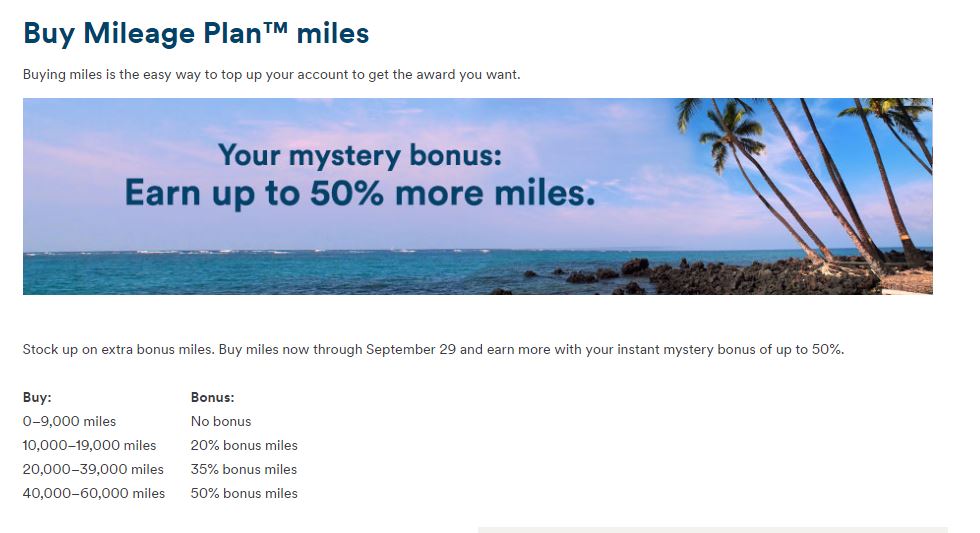Click the 'Stock up on extra bonus miles' paragraph

[x=433, y=349]
